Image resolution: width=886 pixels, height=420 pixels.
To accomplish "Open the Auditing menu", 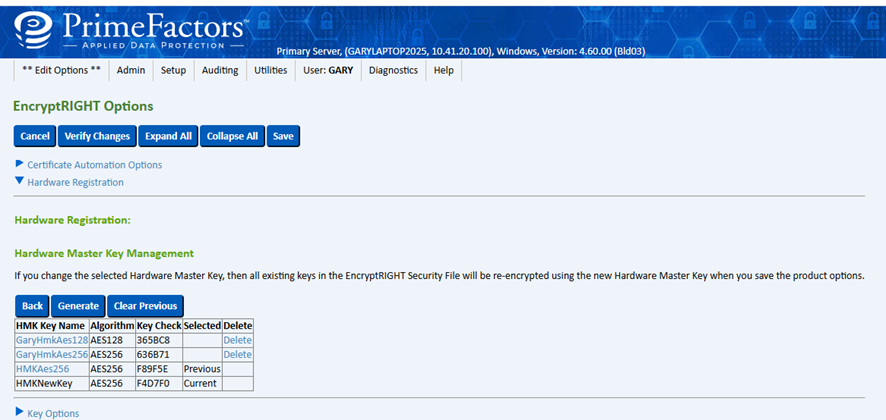I will tap(220, 71).
